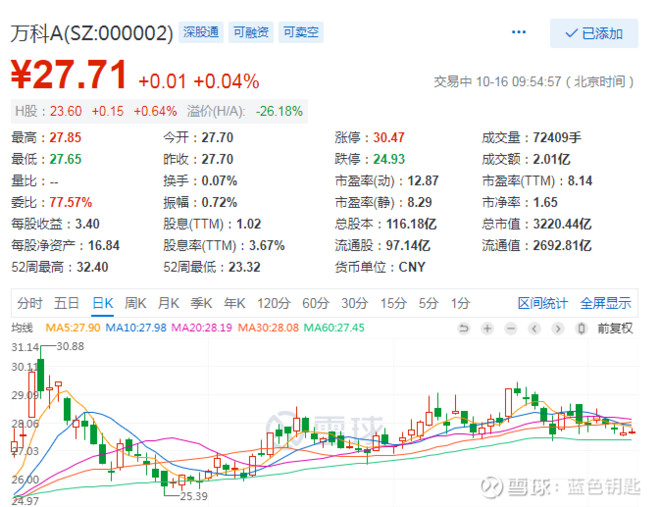Select the 年K chart tab
The height and width of the screenshot is (507, 660).
(234, 303)
